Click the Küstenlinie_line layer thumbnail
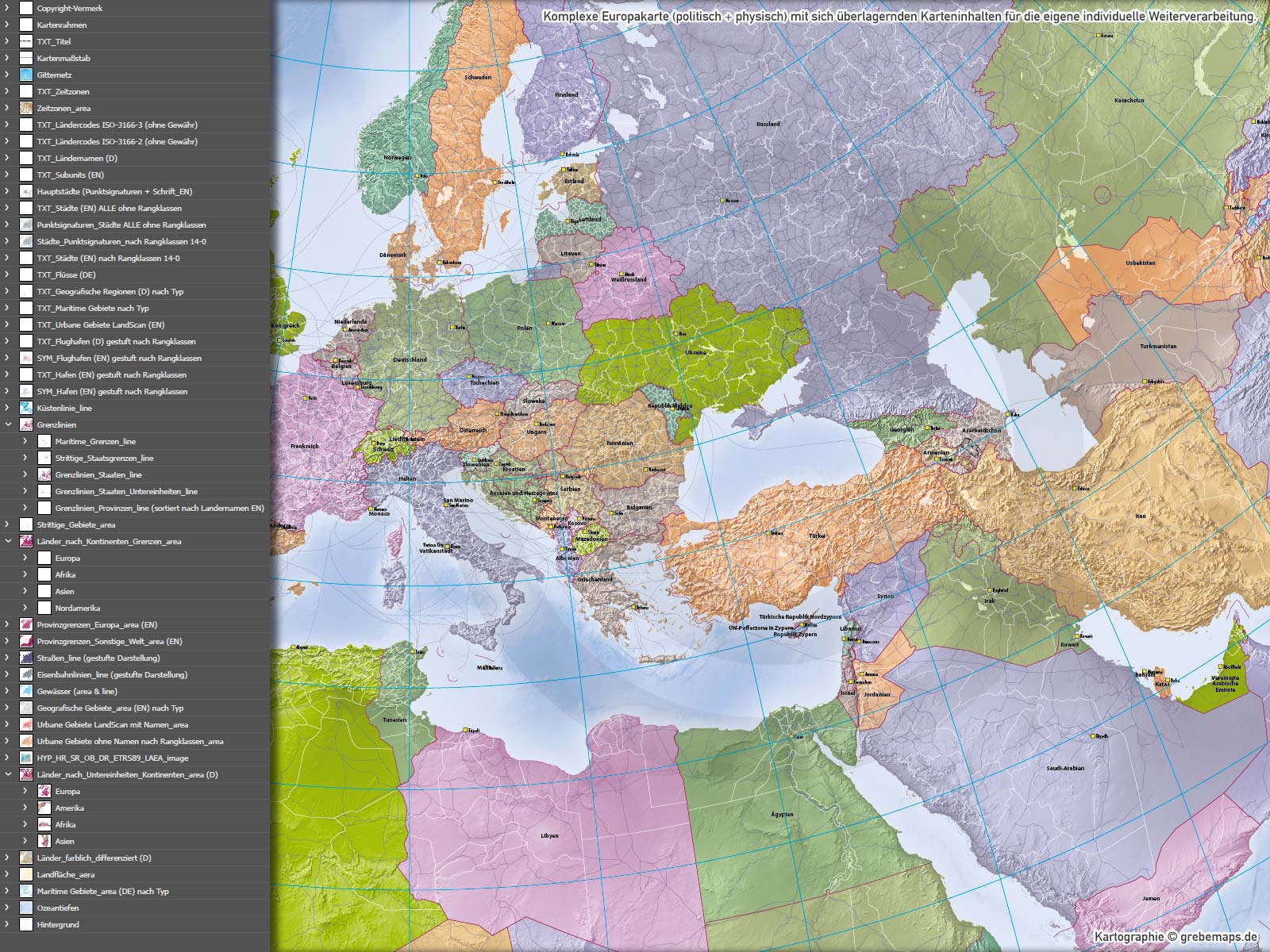Viewport: 1270px width, 952px height. tap(26, 408)
